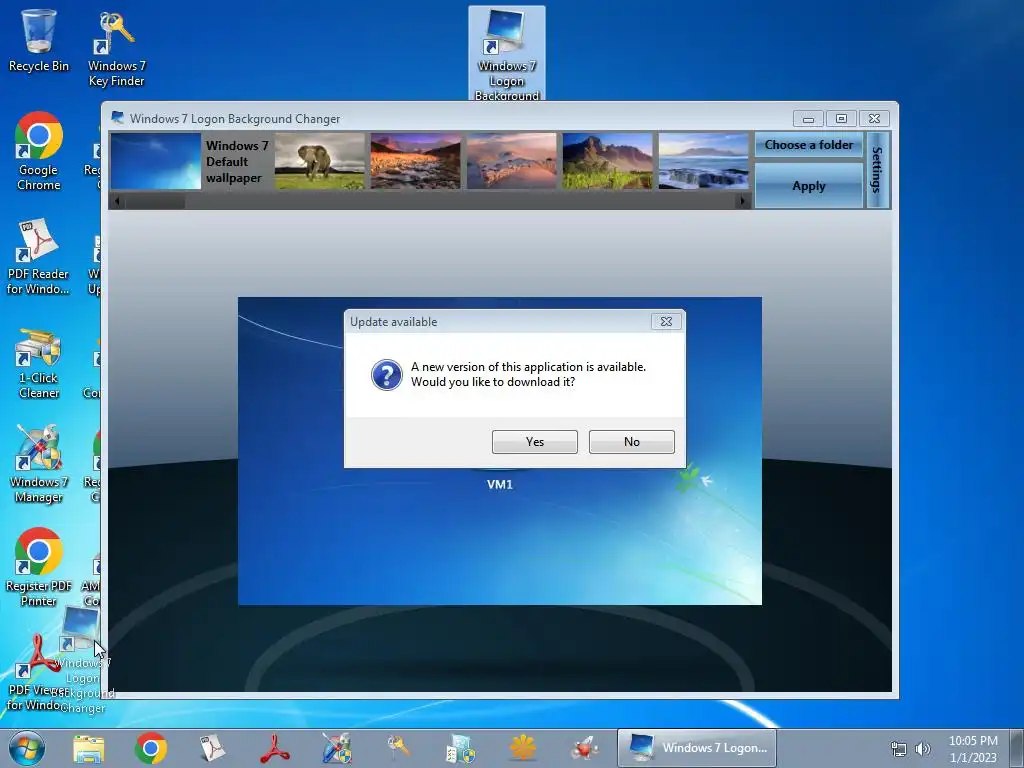Click the network icon in system tray
Screen dimensions: 1024x768
[x=899, y=749]
